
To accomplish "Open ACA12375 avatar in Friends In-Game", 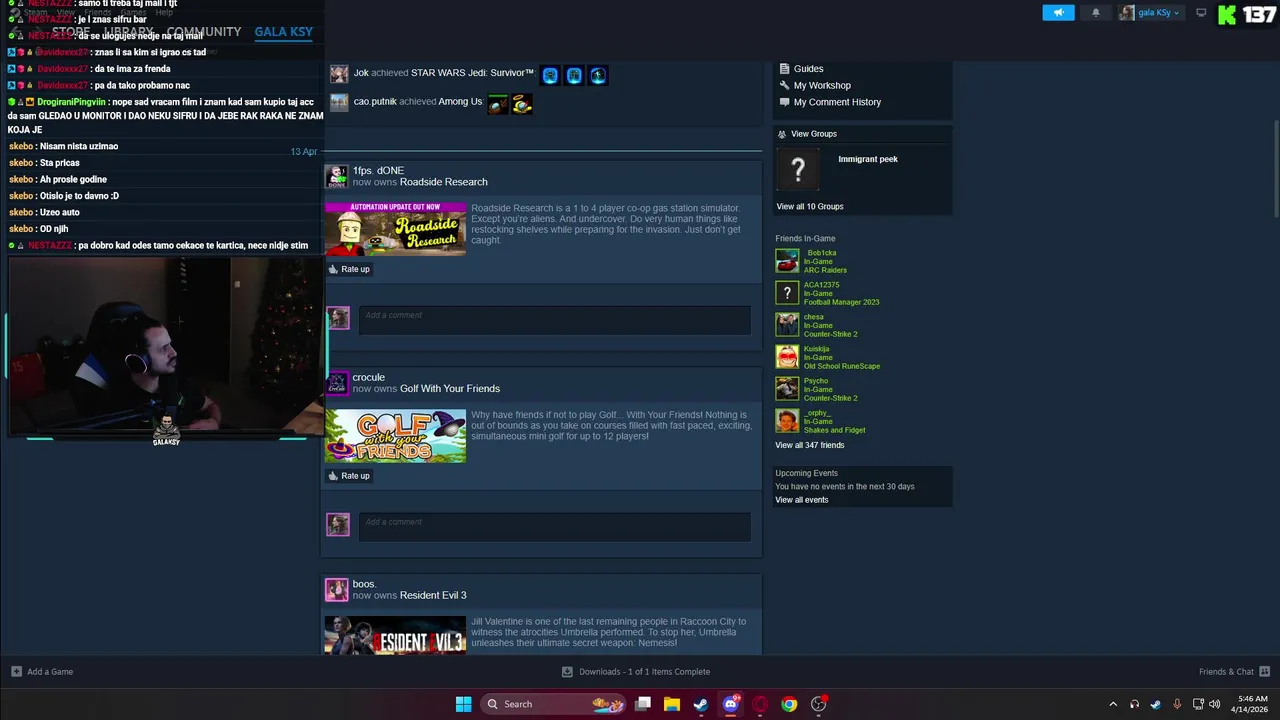I will click(x=787, y=293).
